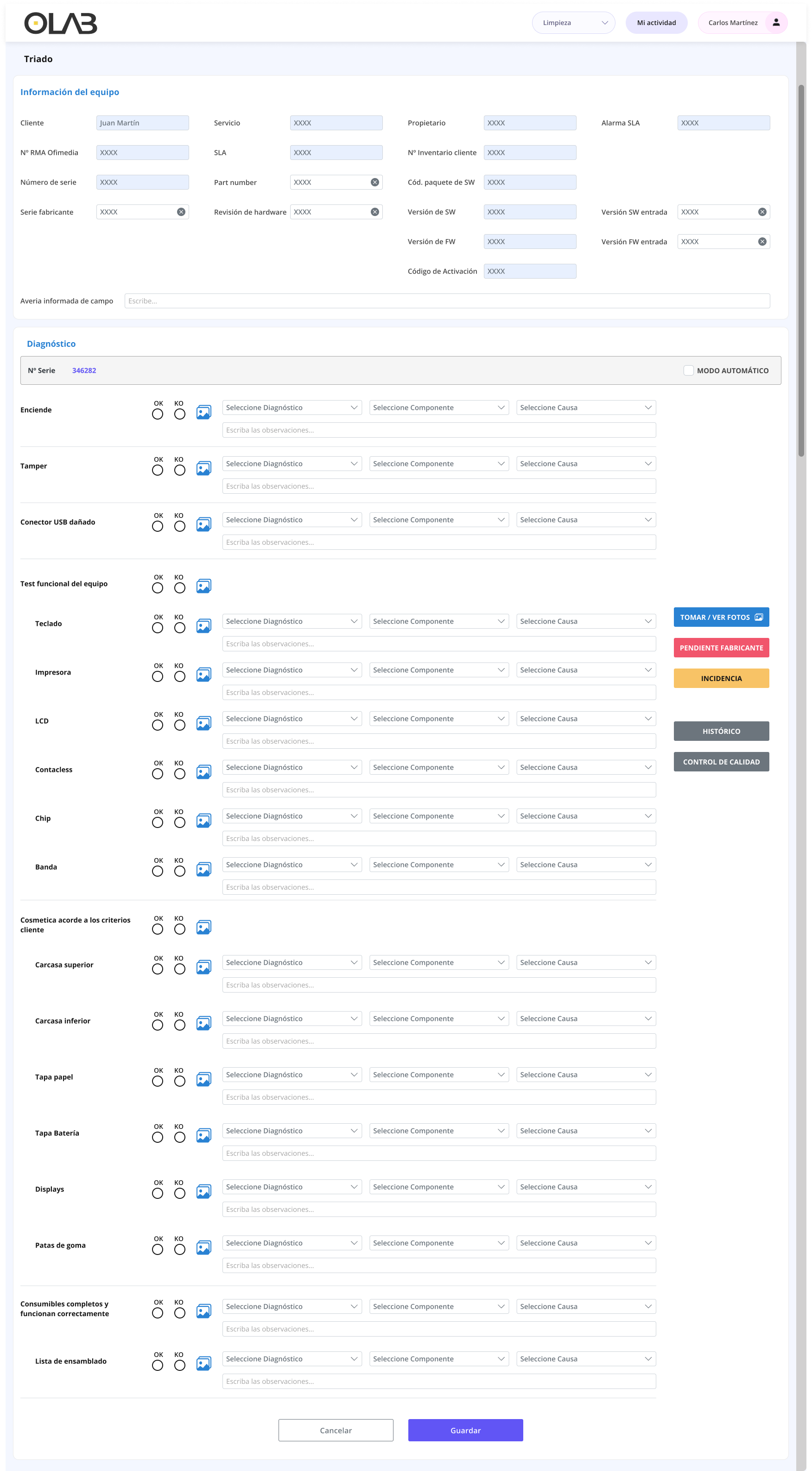This screenshot has width=812, height=1471.
Task: Open photo icon for Enciende row
Action: pyautogui.click(x=203, y=412)
